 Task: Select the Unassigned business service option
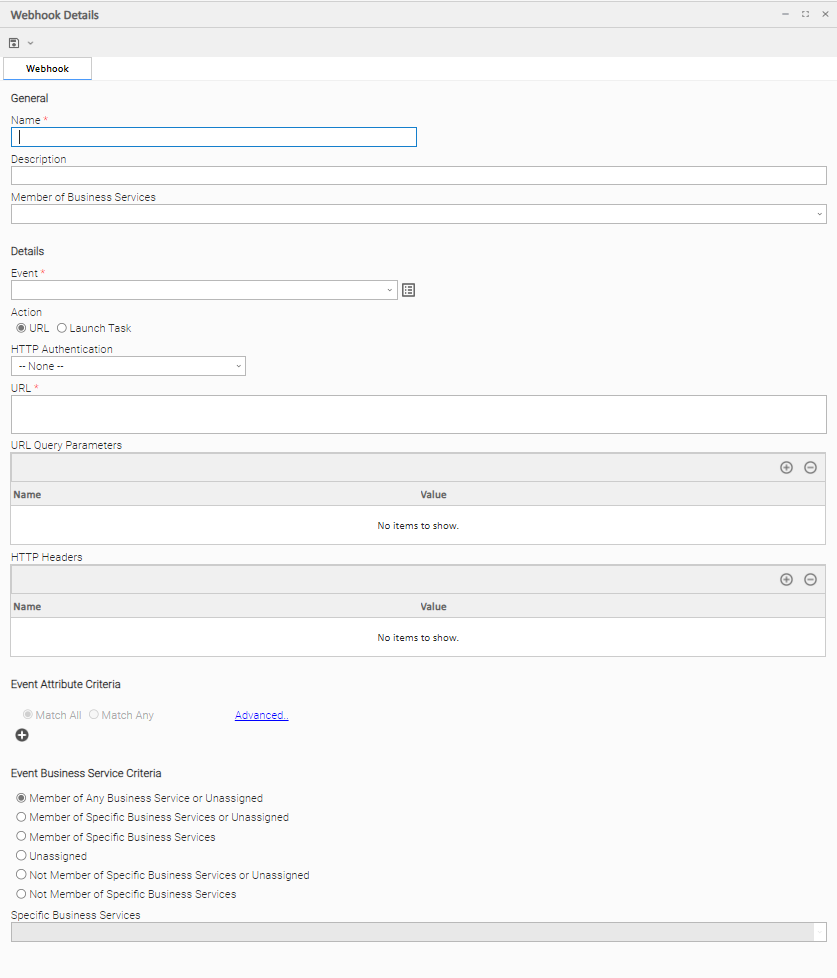[x=22, y=856]
